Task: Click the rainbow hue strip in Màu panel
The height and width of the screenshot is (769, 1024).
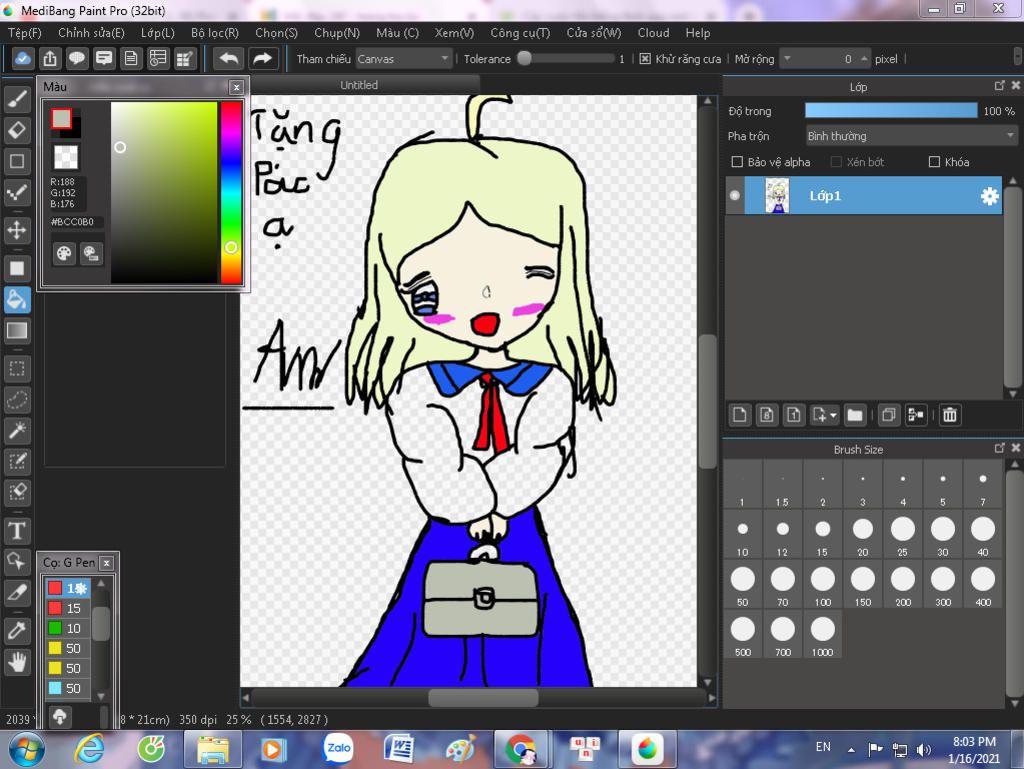Action: pyautogui.click(x=231, y=193)
